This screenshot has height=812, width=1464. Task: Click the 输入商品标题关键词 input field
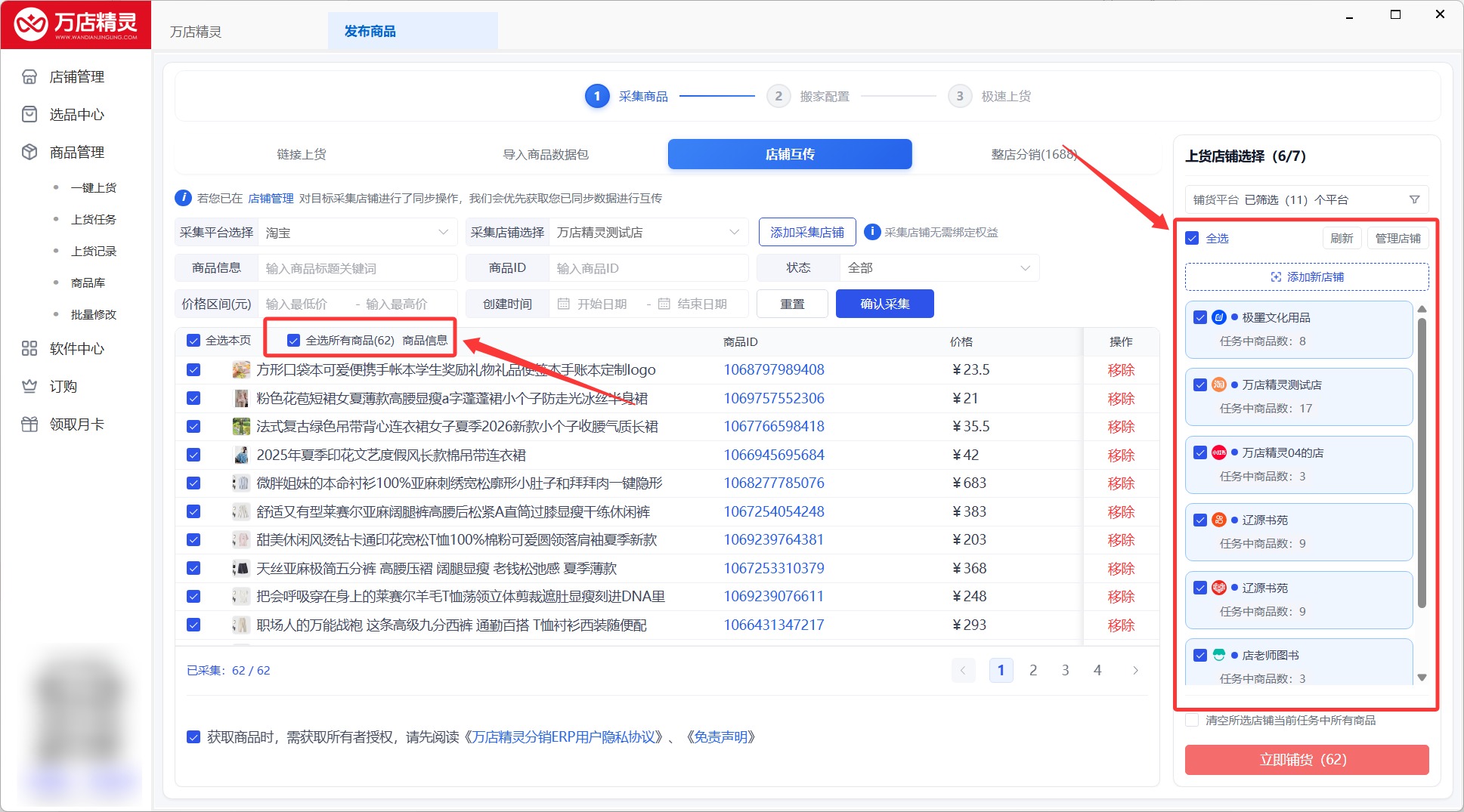[357, 267]
